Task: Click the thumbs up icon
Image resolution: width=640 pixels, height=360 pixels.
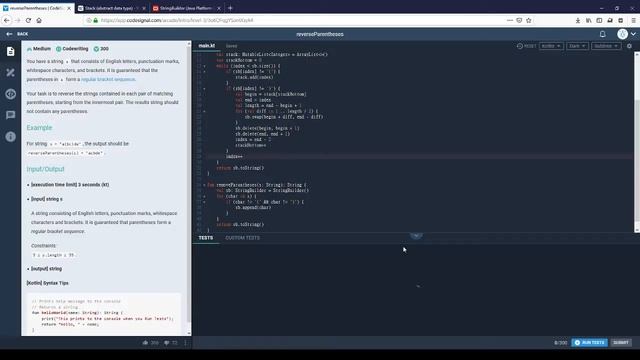Action: 145,343
